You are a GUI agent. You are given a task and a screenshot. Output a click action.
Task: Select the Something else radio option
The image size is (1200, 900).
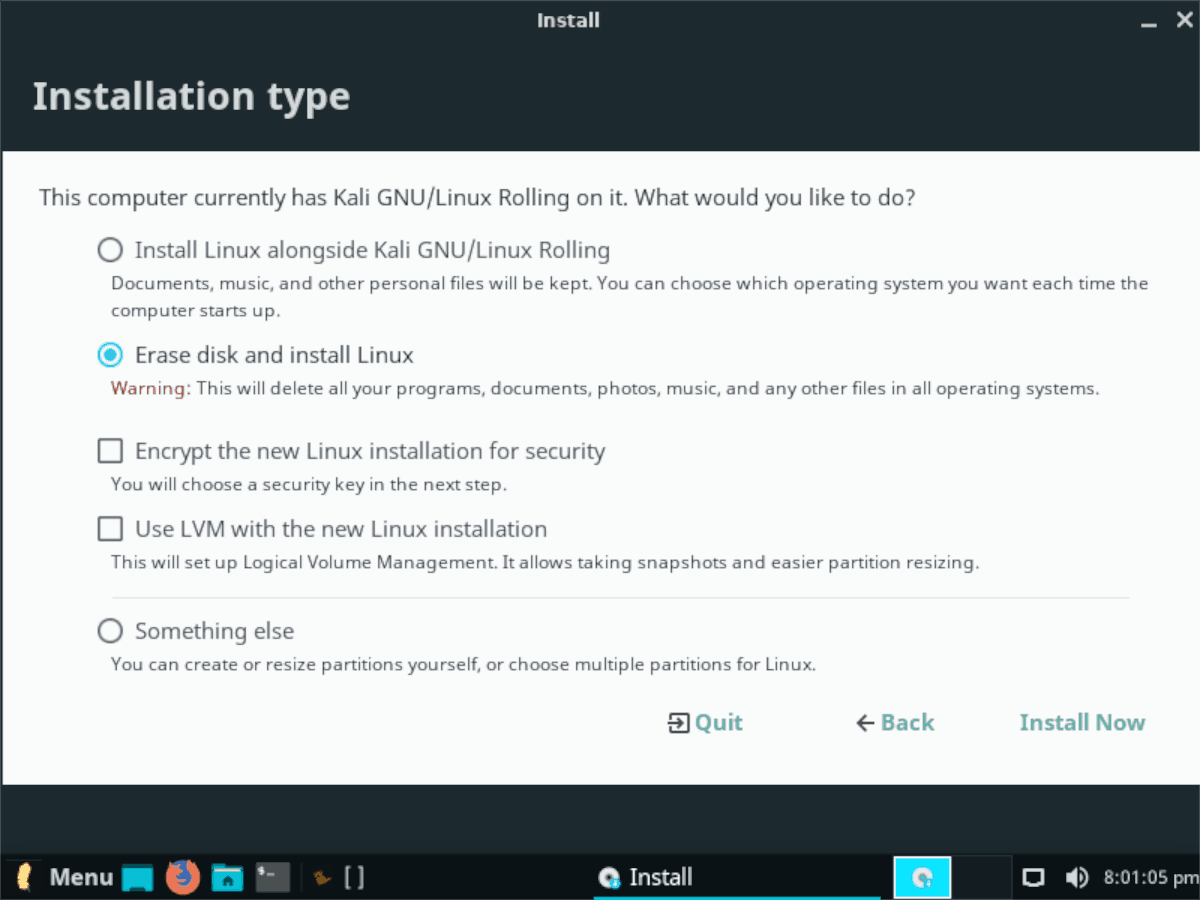click(110, 631)
